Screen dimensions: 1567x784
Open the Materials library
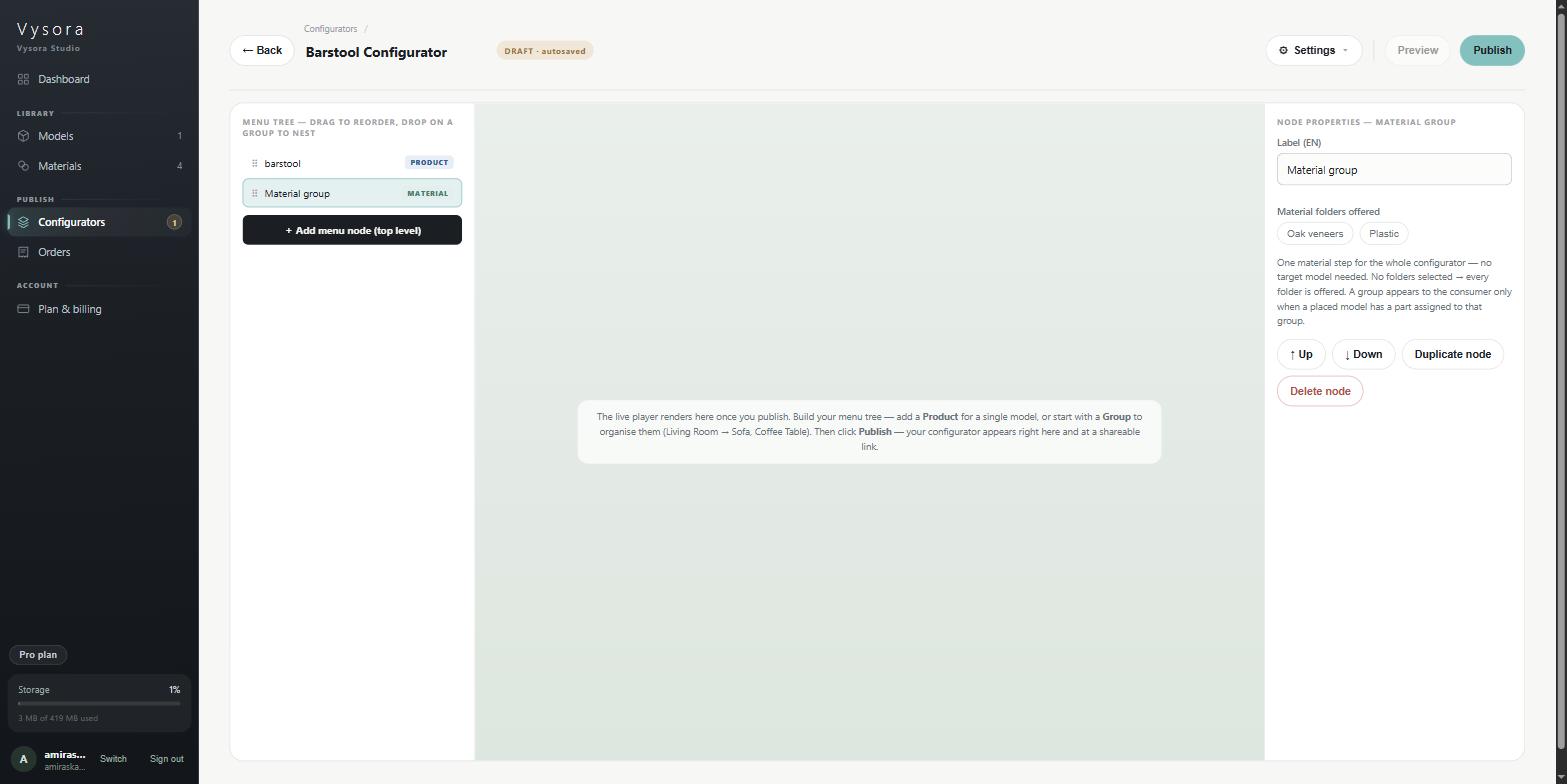[x=99, y=166]
